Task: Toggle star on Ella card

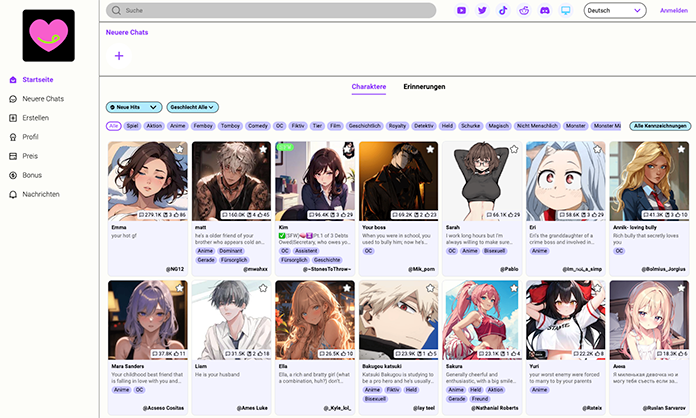Action: [347, 288]
